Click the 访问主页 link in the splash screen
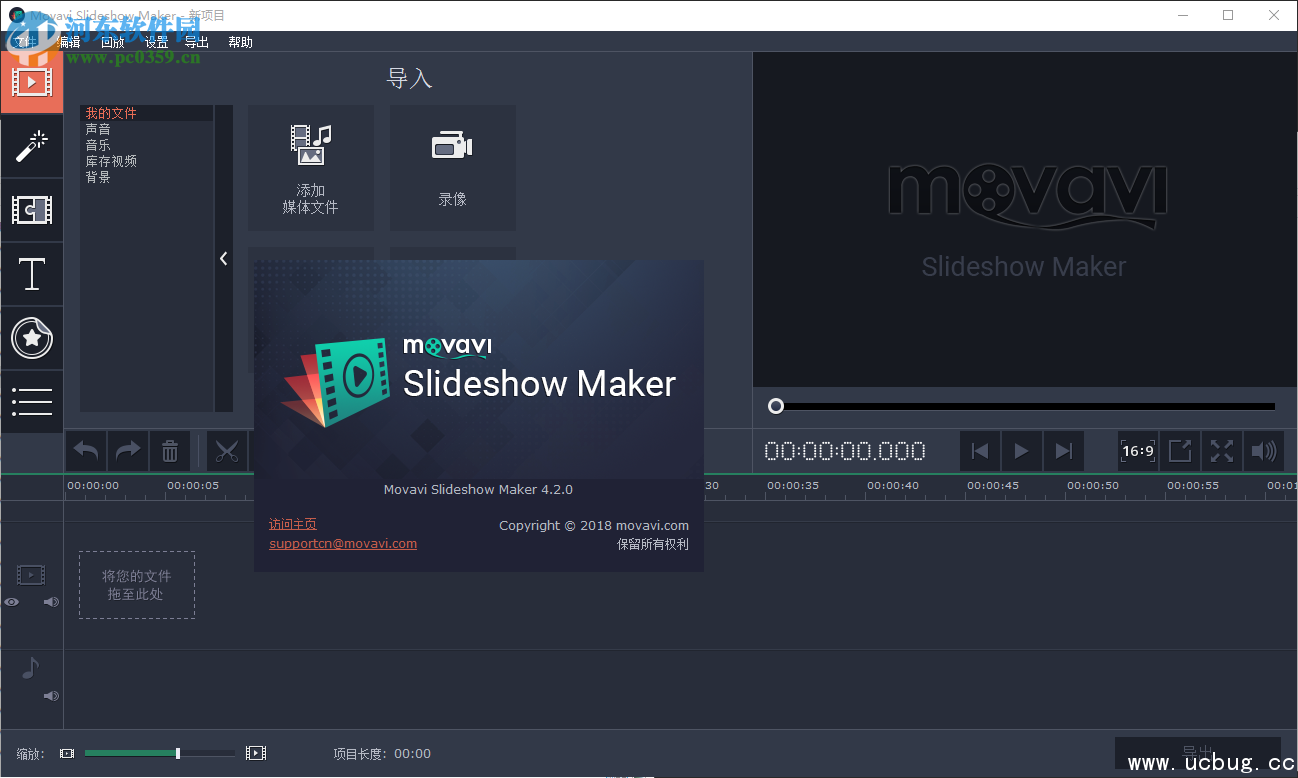This screenshot has height=778, width=1298. [x=292, y=523]
